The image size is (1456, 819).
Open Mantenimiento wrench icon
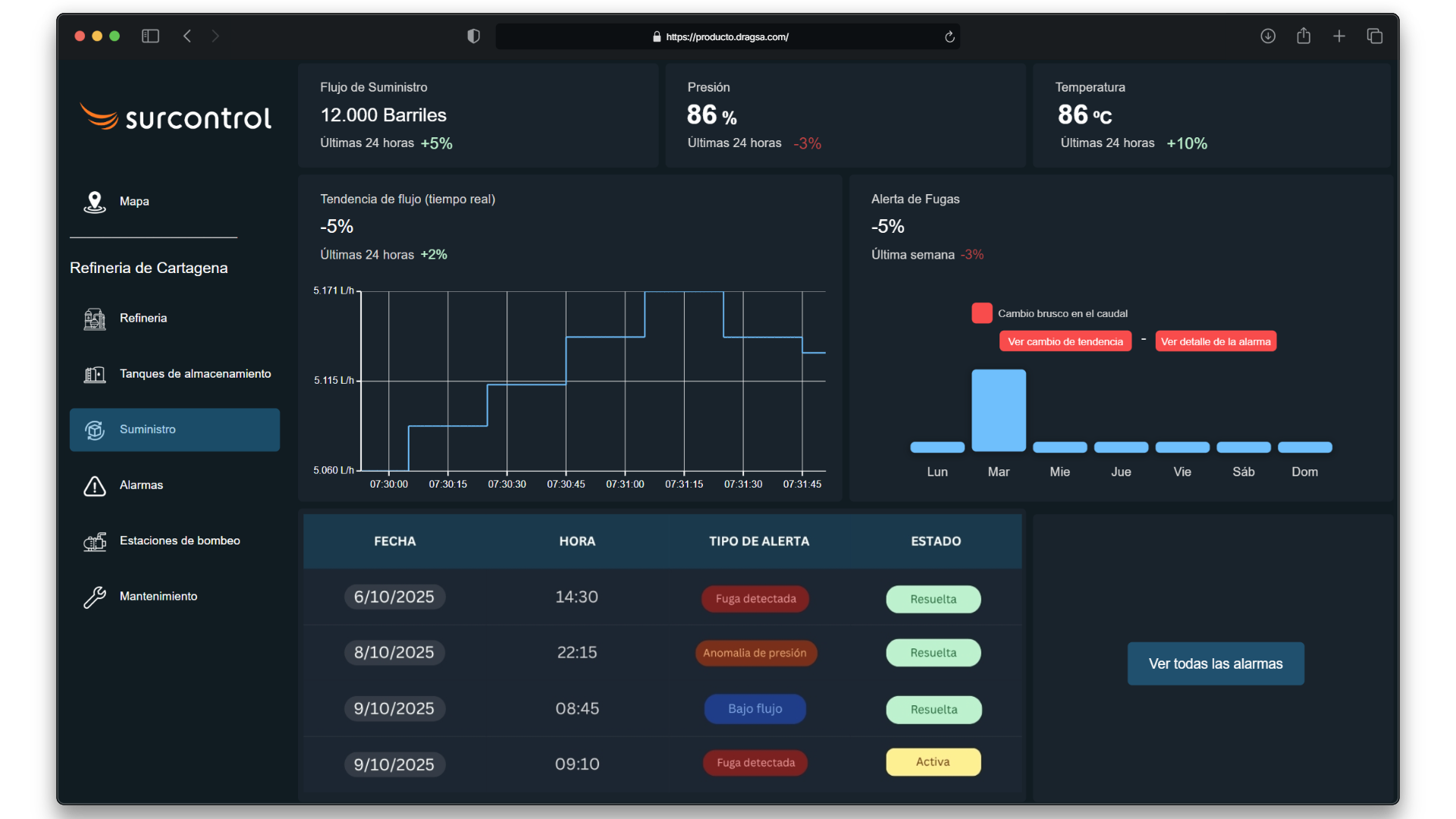tap(95, 597)
